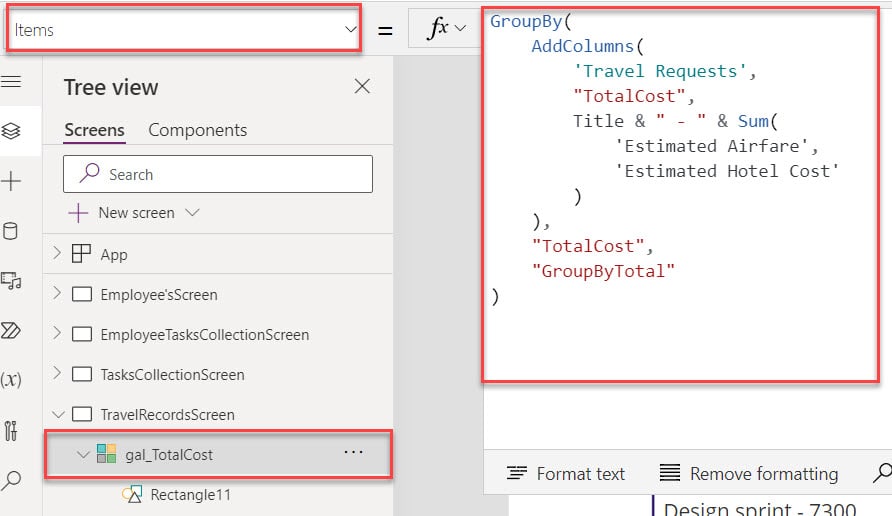Expand the Employee'sScreen node
892x516 pixels.
[57, 293]
